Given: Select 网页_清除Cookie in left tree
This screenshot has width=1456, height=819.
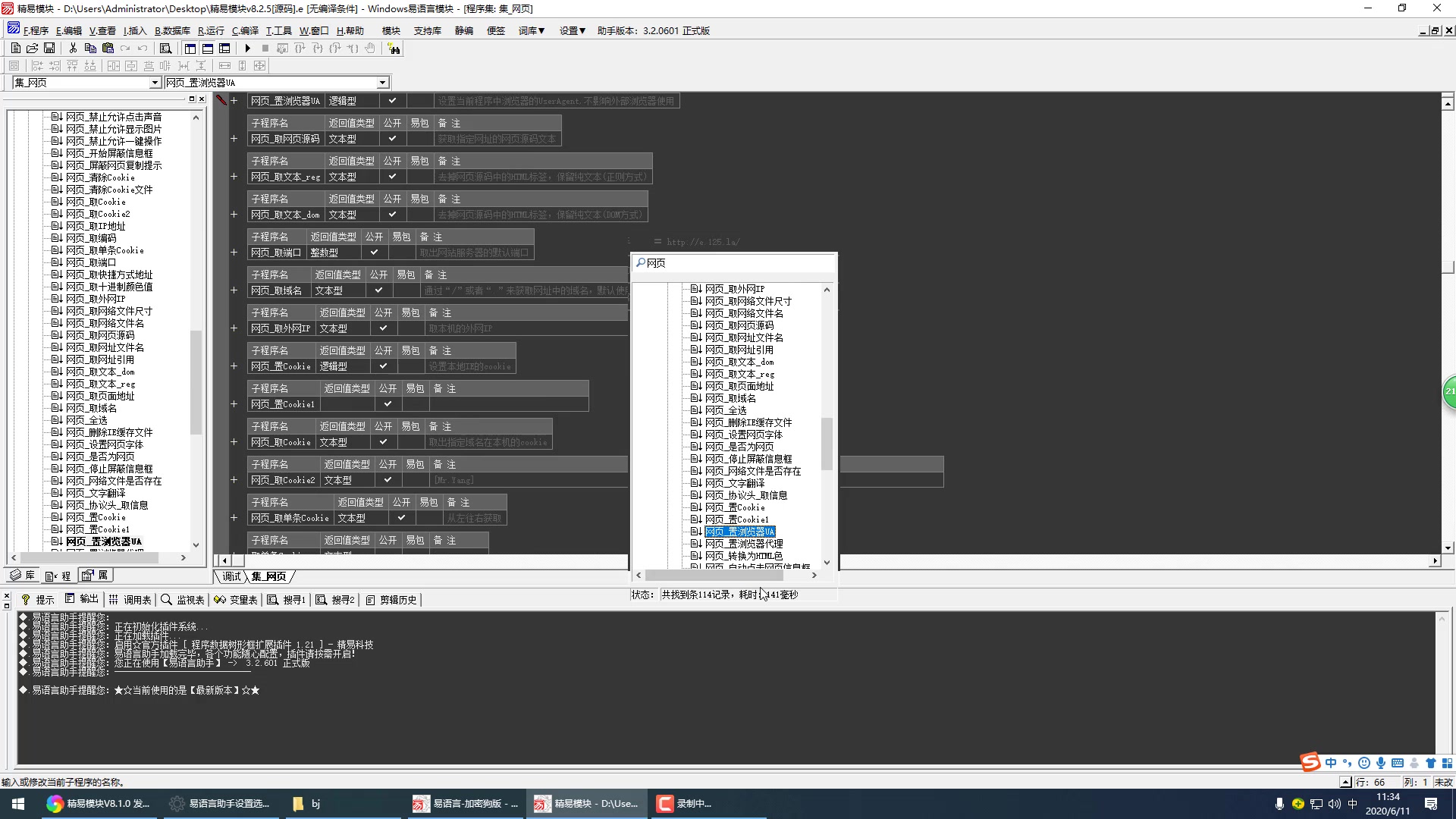Looking at the screenshot, I should pos(99,177).
